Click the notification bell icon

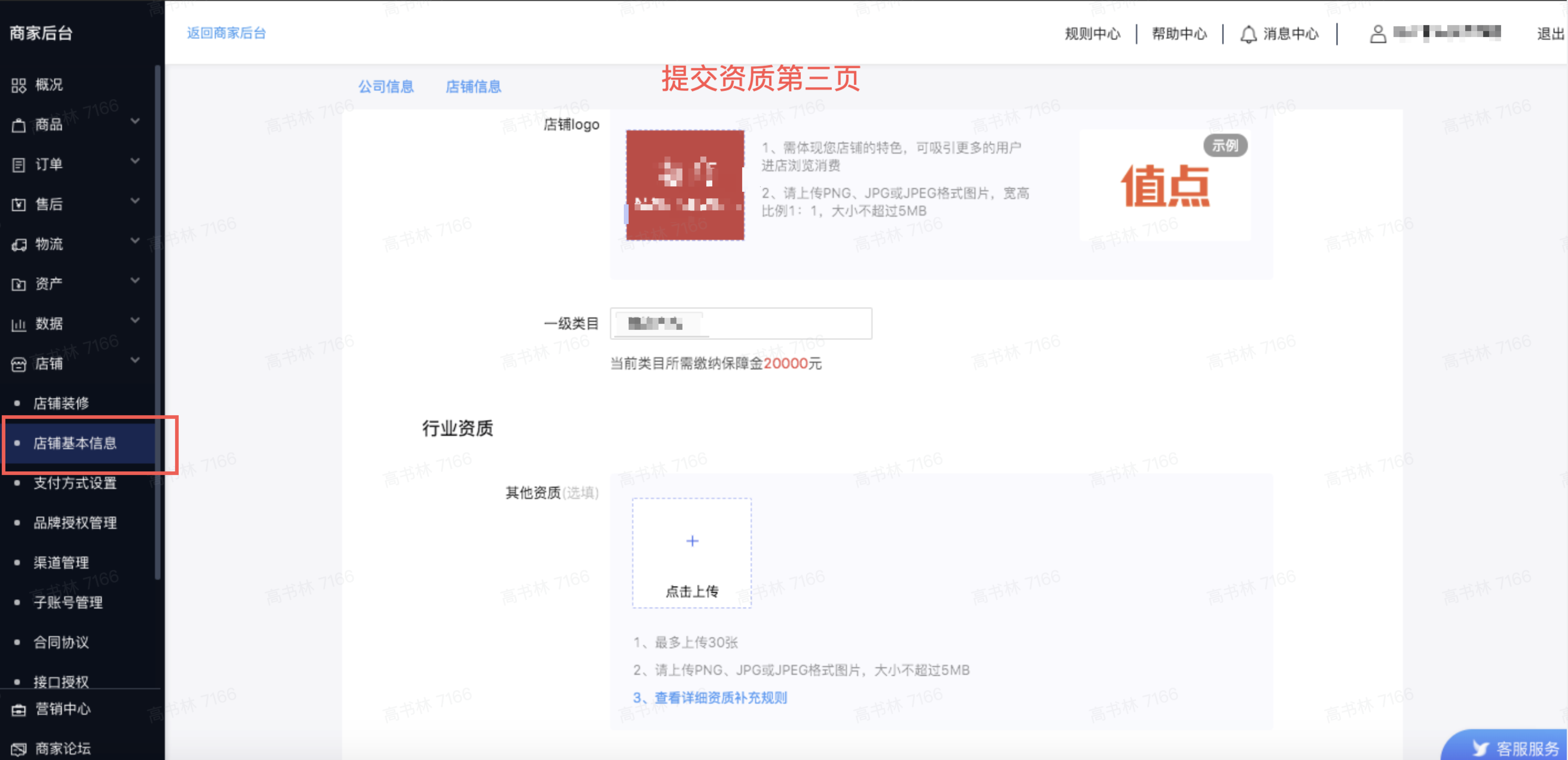(1248, 34)
